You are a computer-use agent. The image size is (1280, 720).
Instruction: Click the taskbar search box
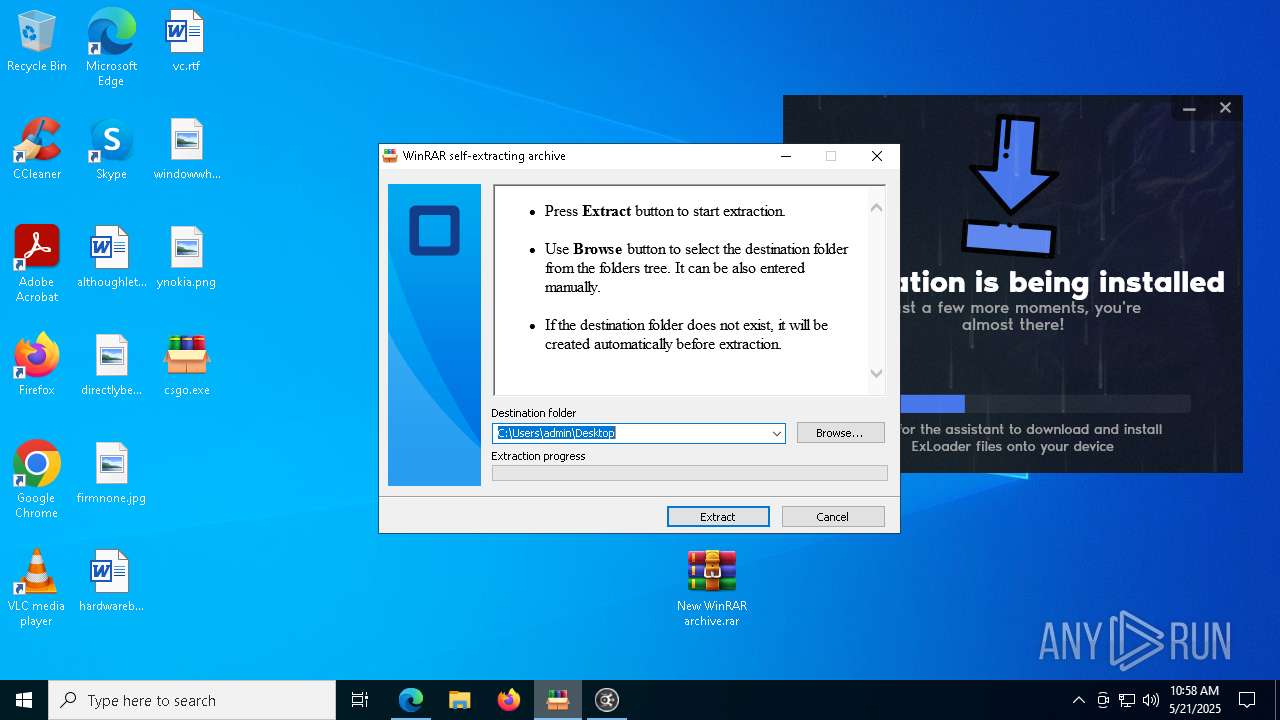[192, 700]
